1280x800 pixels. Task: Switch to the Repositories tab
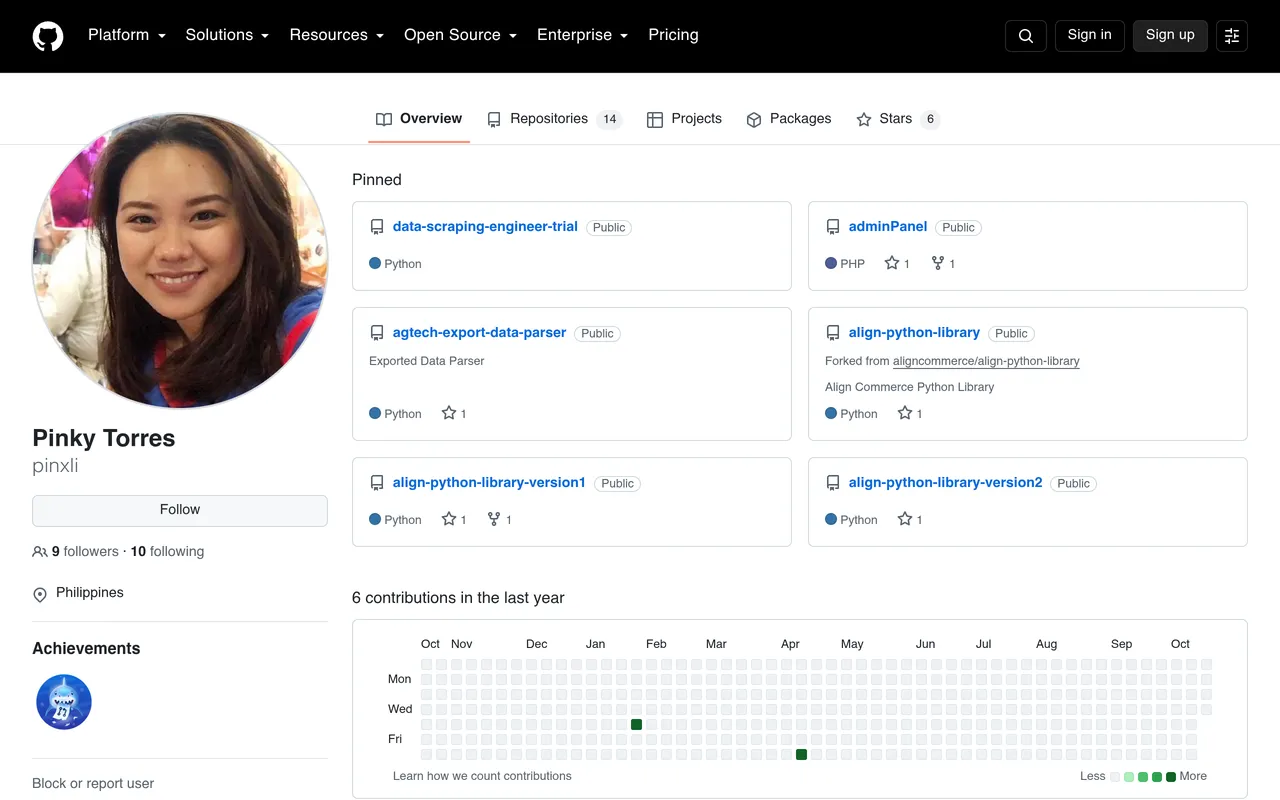click(x=554, y=119)
